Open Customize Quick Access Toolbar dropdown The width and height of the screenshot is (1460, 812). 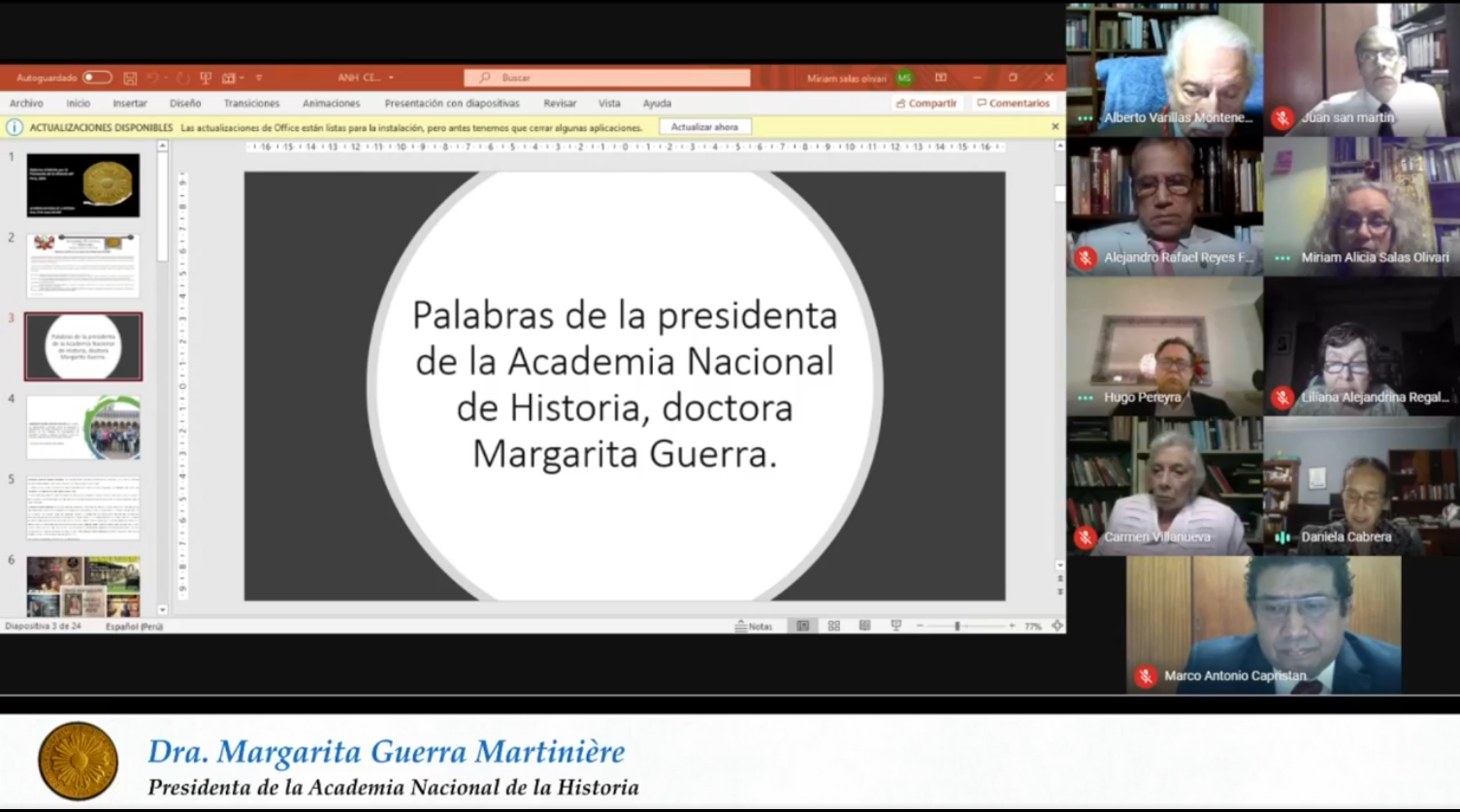(x=259, y=78)
